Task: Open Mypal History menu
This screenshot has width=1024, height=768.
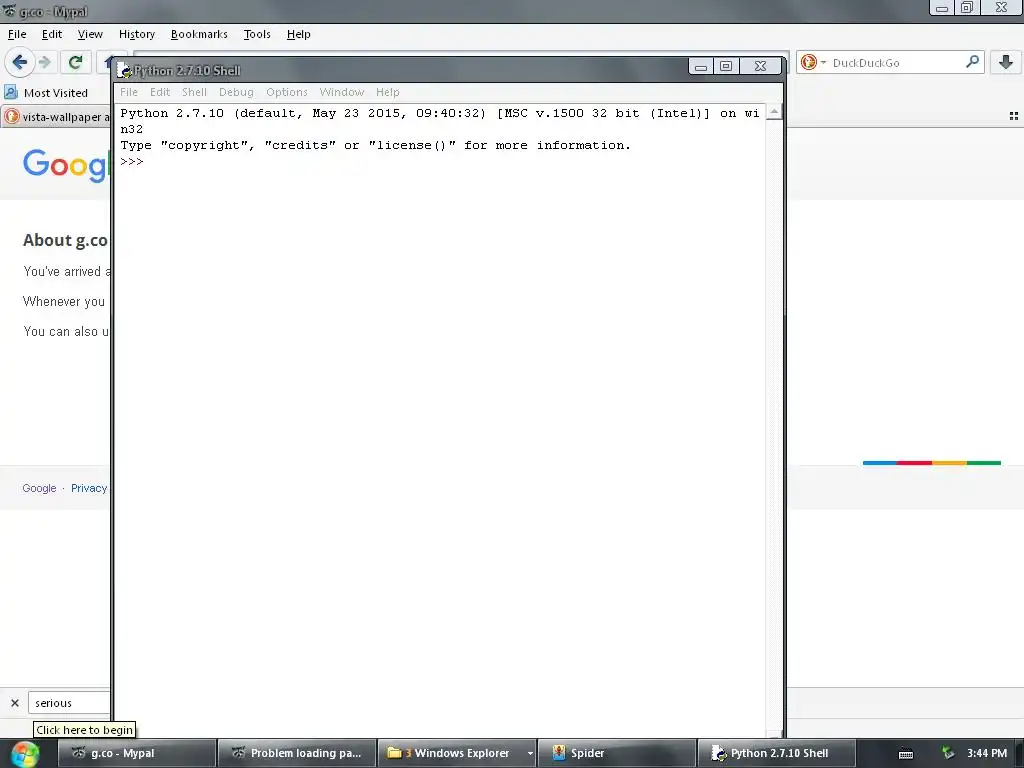Action: point(136,34)
